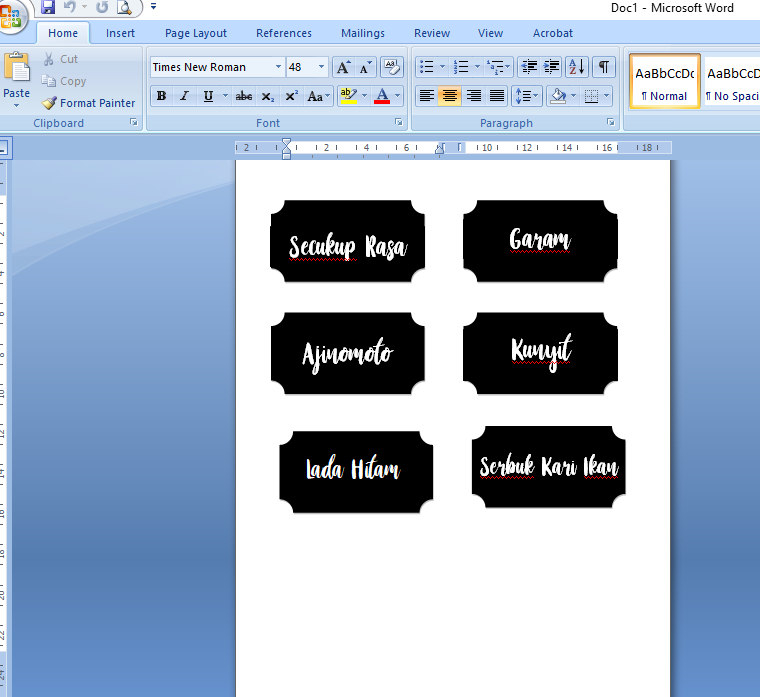Open the Acrobat tab
760x697 pixels.
tap(553, 33)
